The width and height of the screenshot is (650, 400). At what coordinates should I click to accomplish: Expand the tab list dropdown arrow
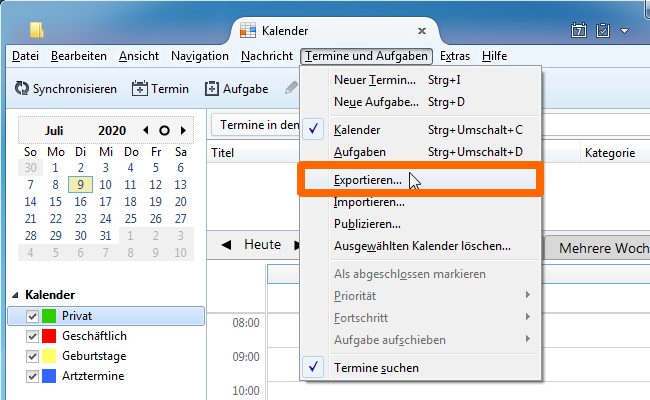click(624, 31)
